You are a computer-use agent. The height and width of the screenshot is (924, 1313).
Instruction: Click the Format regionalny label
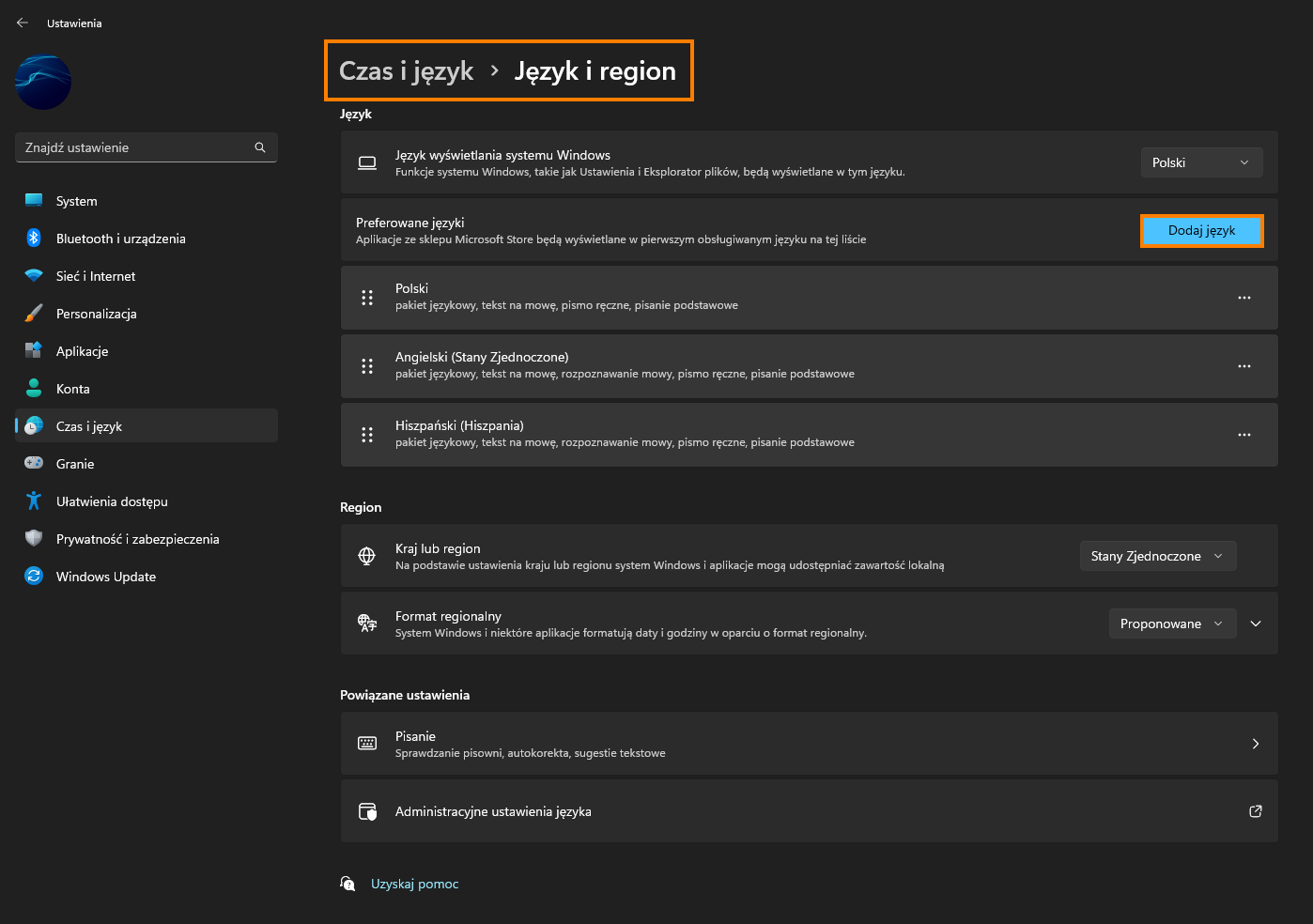[448, 616]
